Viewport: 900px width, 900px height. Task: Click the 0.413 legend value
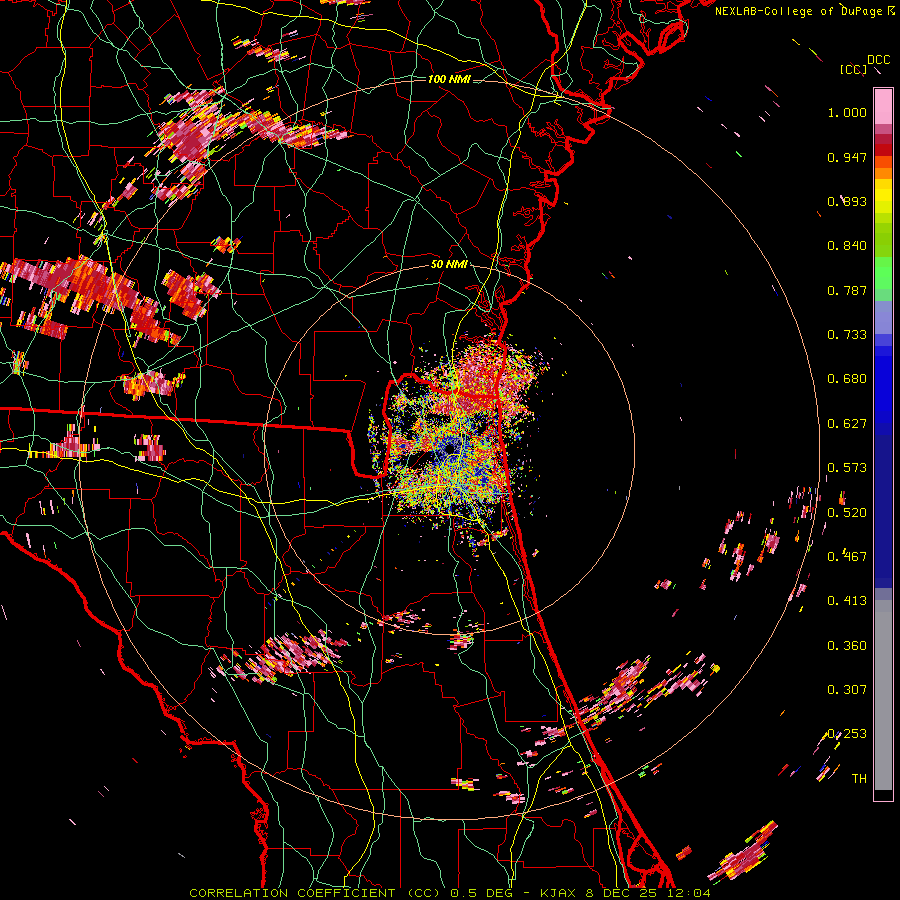[847, 601]
